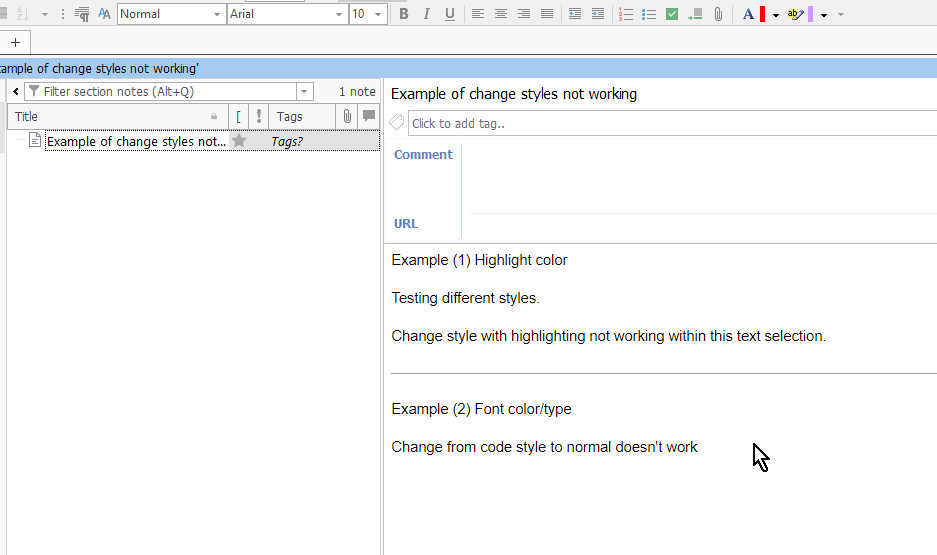The height and width of the screenshot is (555, 937).
Task: Open the Arial font name dropdown
Action: pyautogui.click(x=339, y=14)
